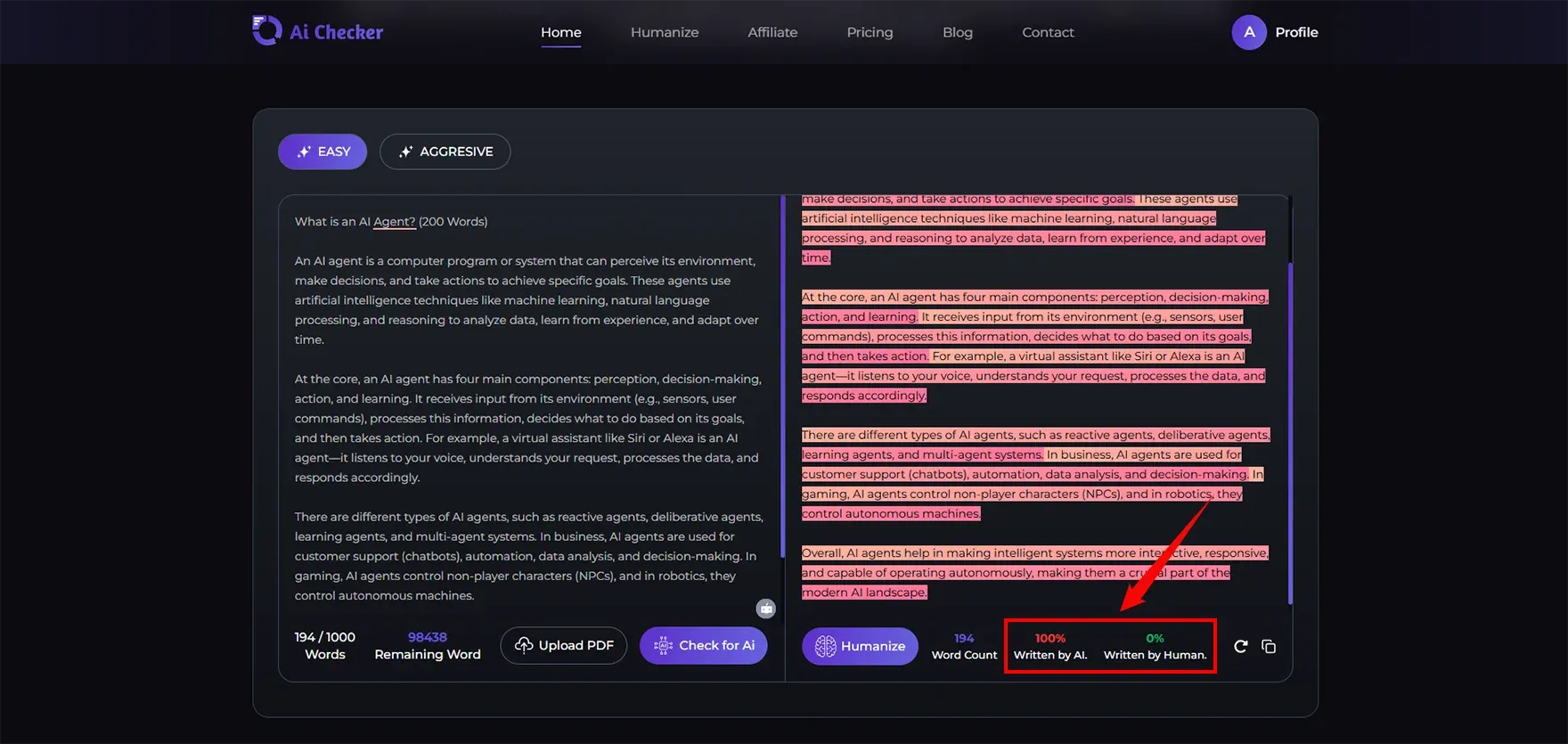Open the Contact page
Image resolution: width=1568 pixels, height=744 pixels.
(1048, 32)
